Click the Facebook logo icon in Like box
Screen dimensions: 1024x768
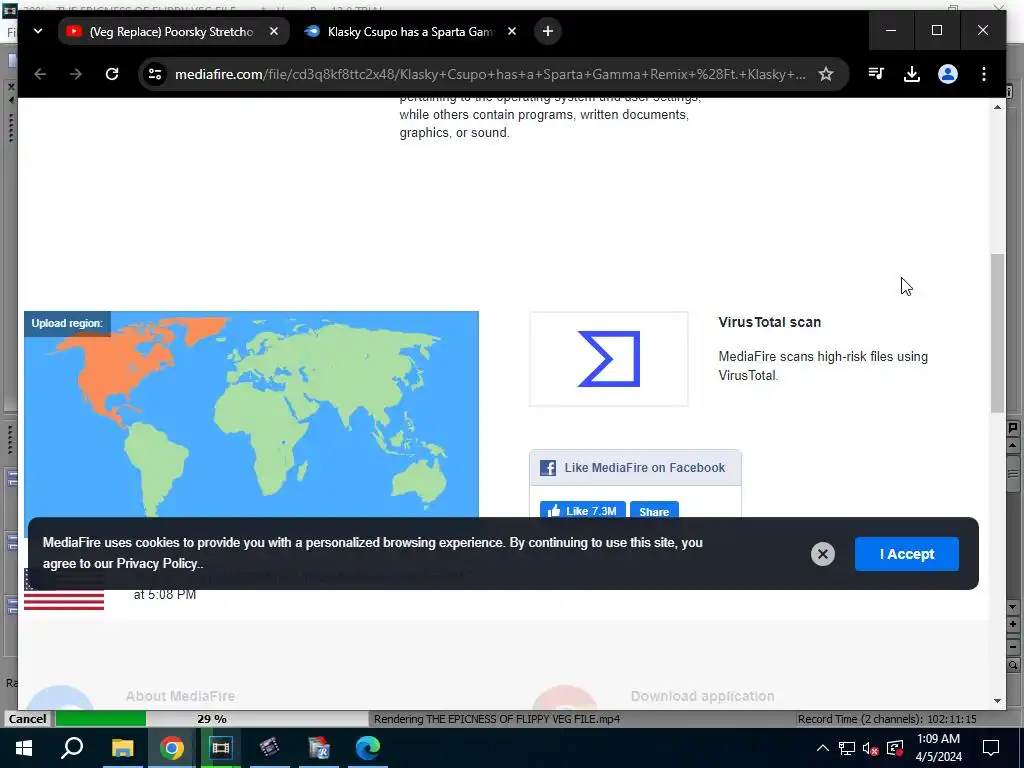click(x=548, y=468)
